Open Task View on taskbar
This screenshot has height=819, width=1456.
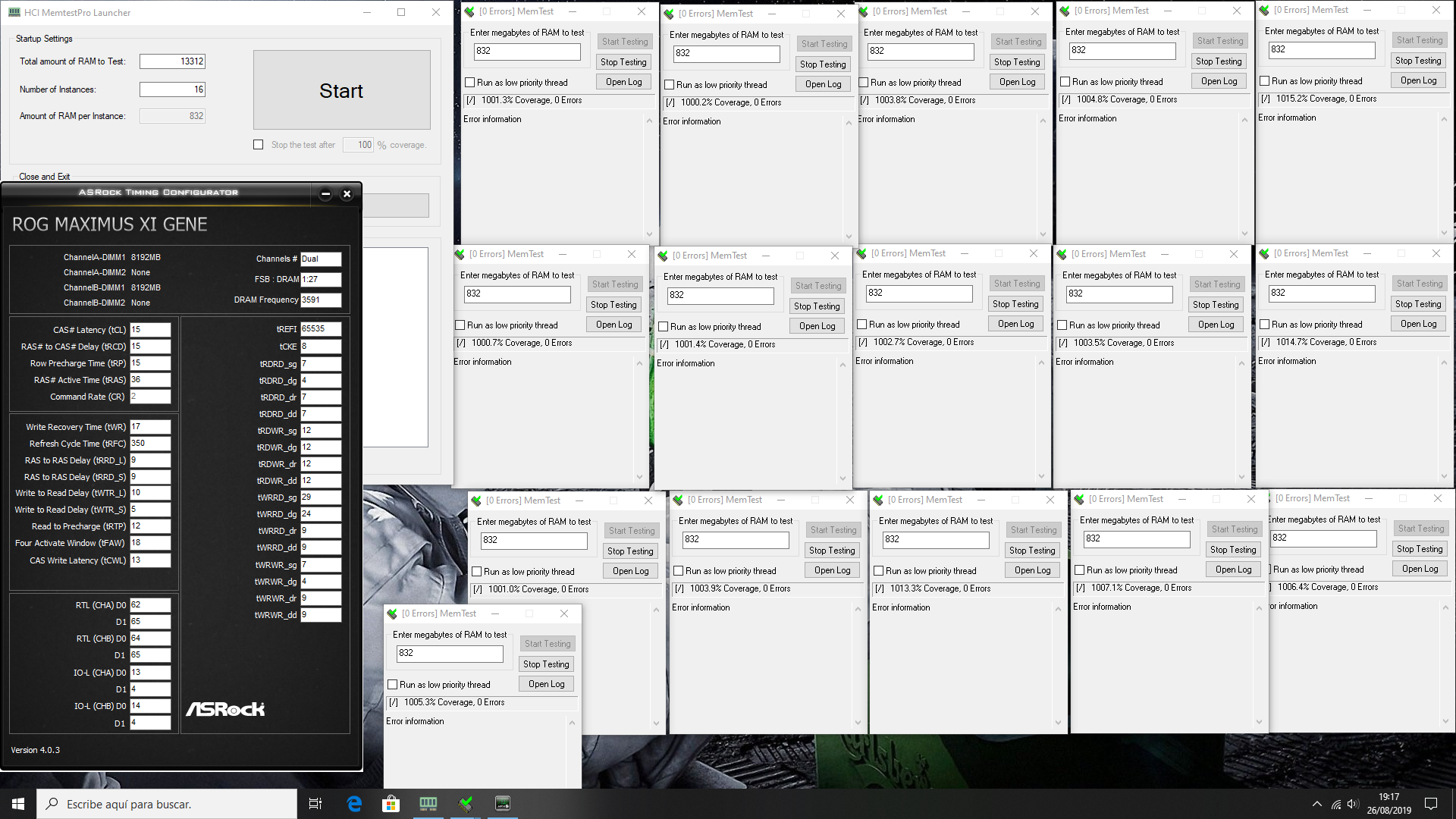(x=315, y=804)
